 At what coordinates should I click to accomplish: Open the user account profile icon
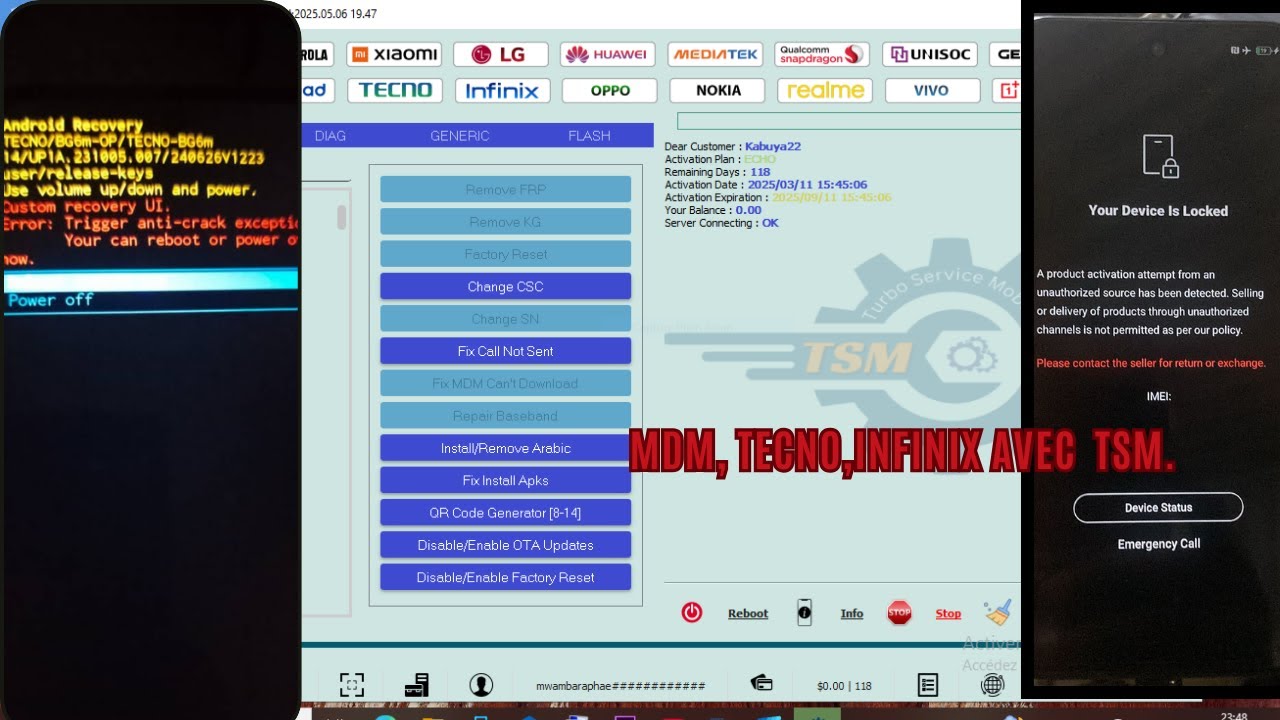click(481, 685)
